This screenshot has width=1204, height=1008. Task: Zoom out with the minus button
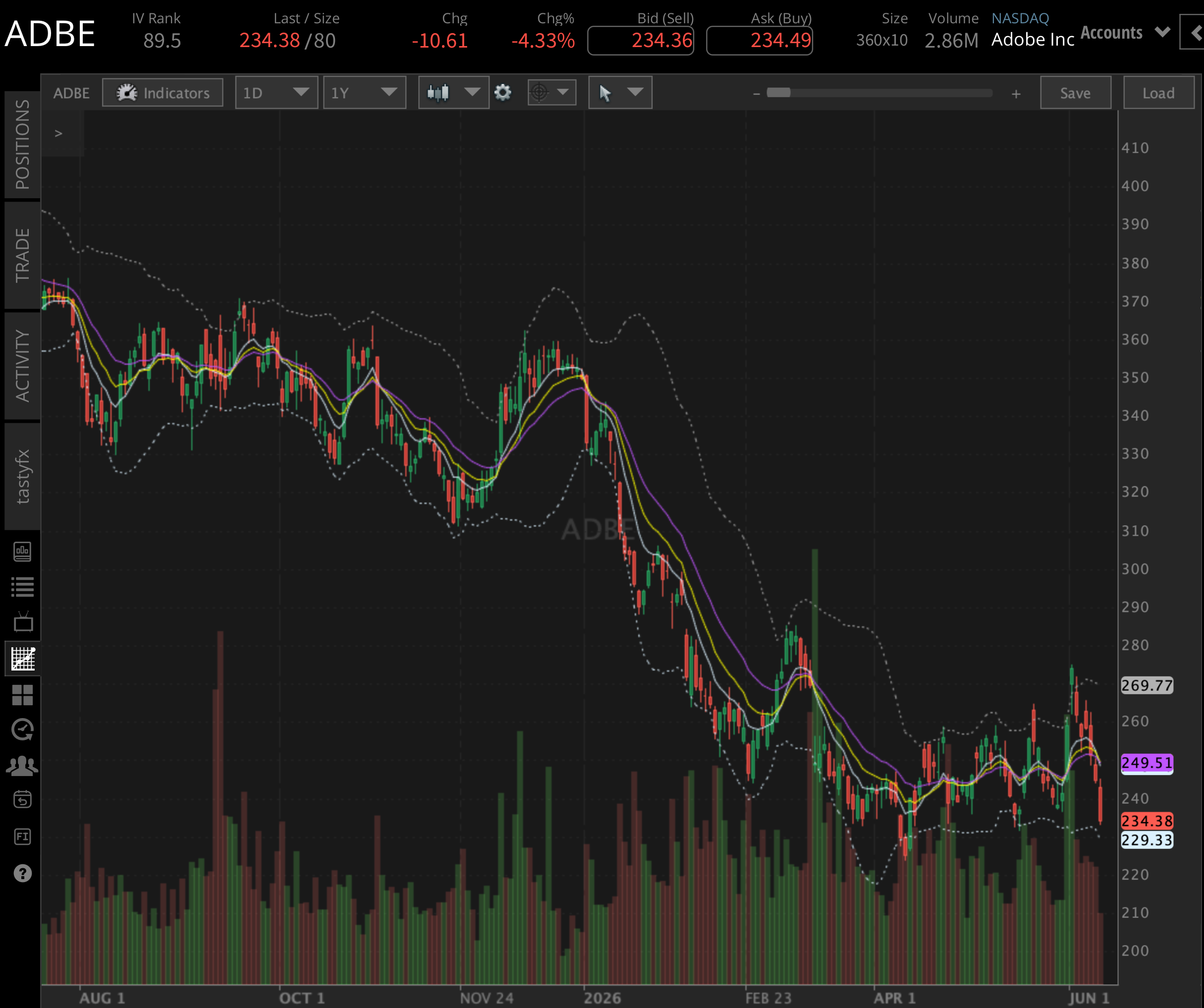756,94
